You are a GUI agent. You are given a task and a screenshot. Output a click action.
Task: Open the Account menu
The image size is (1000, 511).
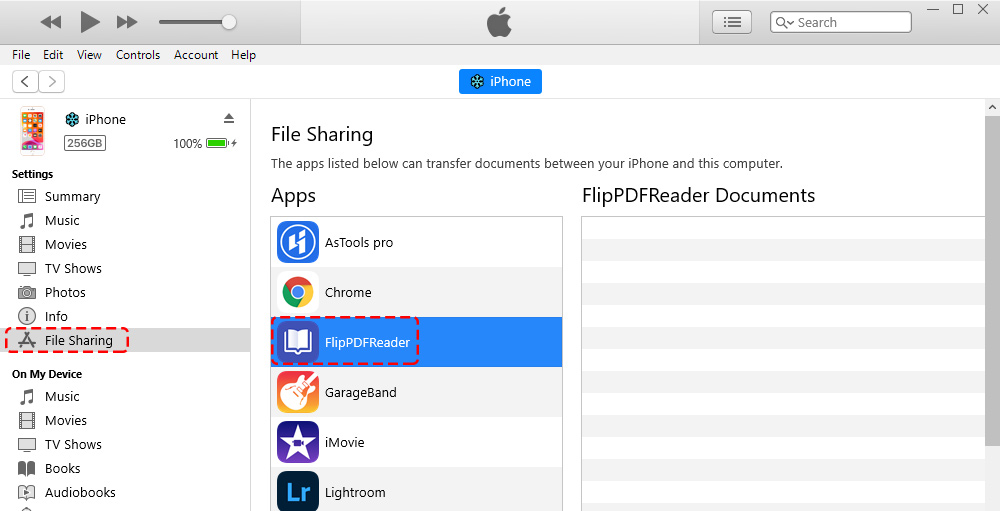point(196,55)
